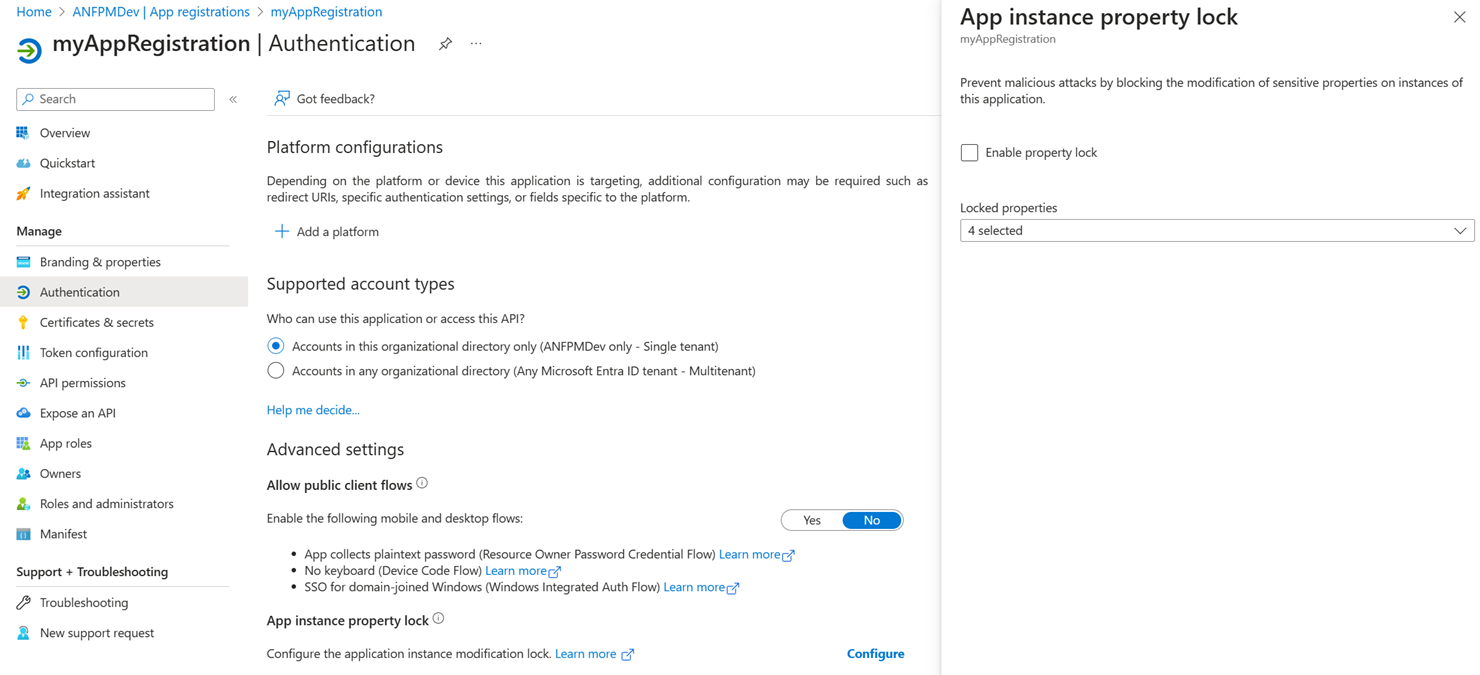Click Add a platform button
The height and width of the screenshot is (675, 1480).
coord(327,231)
